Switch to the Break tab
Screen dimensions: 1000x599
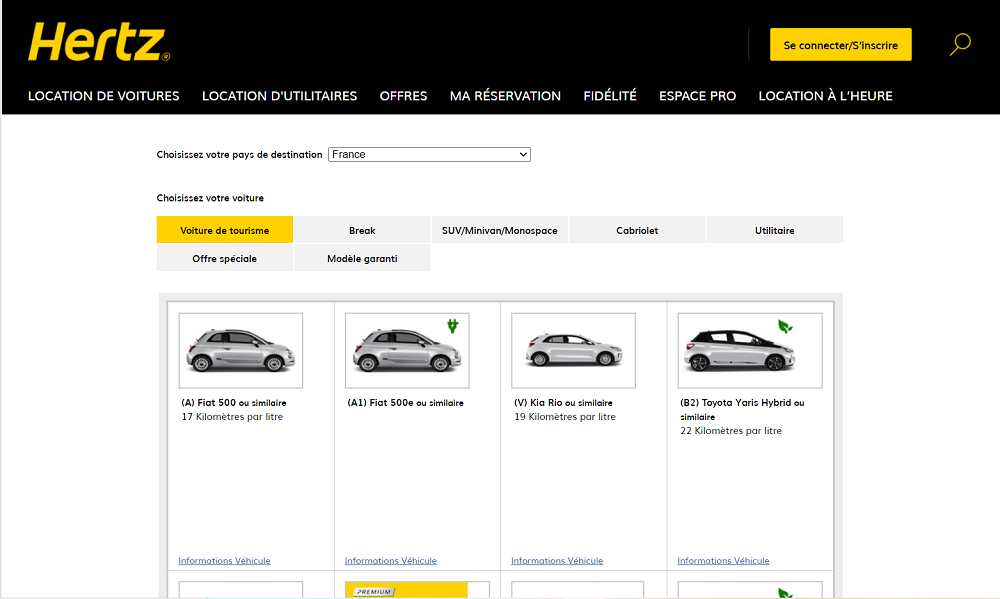click(362, 230)
